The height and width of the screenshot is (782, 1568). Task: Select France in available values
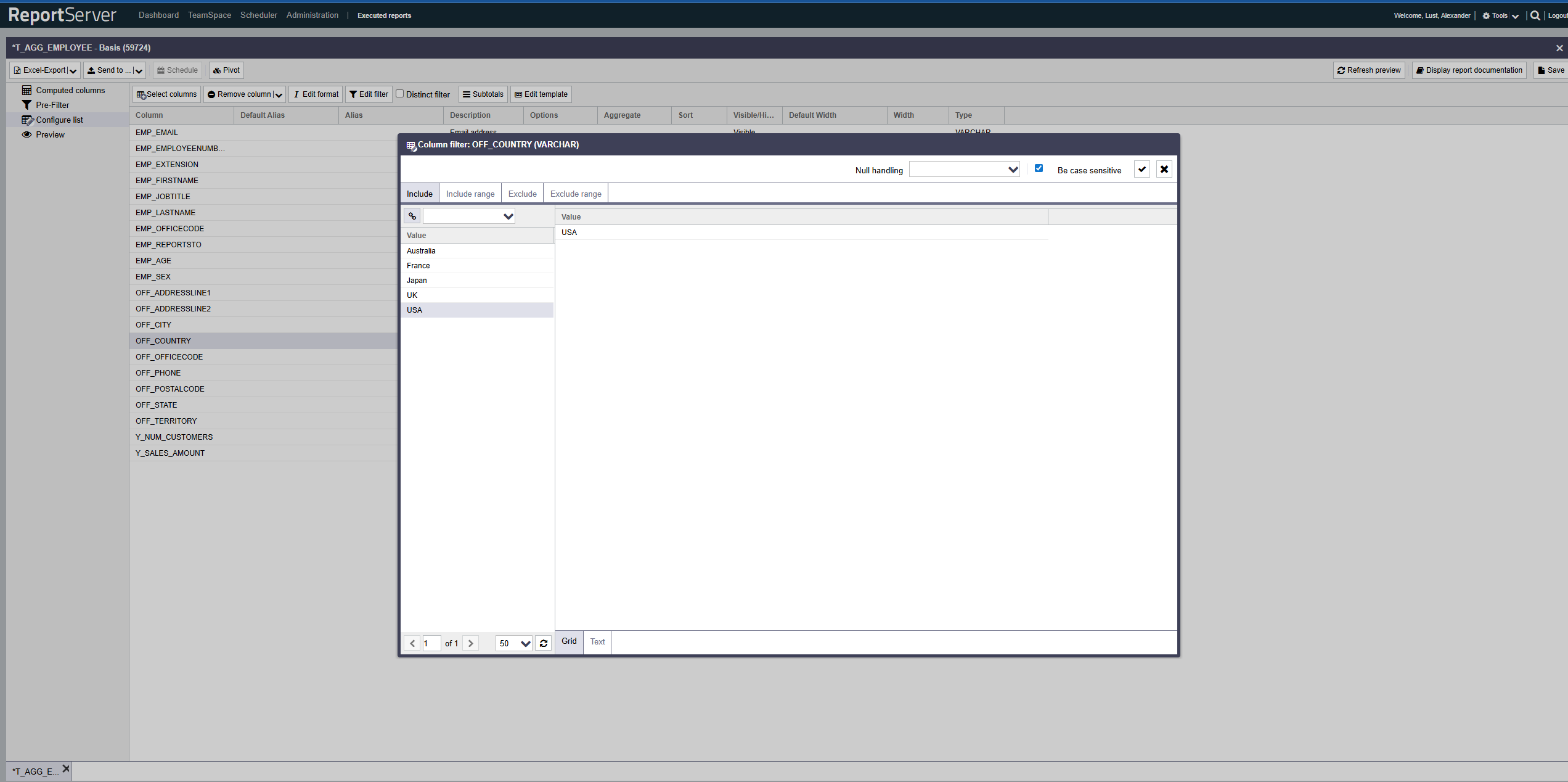[419, 266]
